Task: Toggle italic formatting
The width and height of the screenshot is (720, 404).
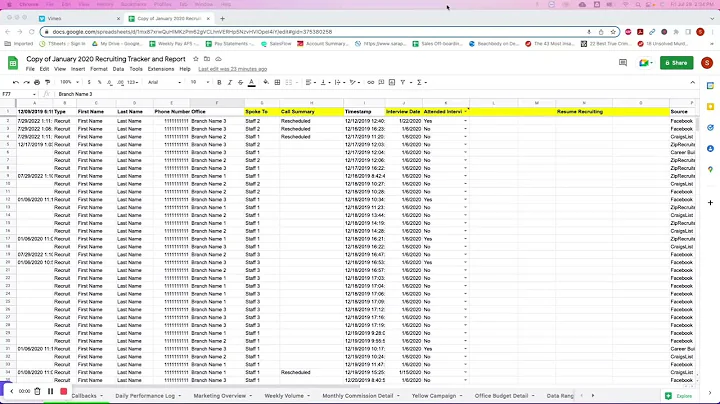Action: click(230, 82)
